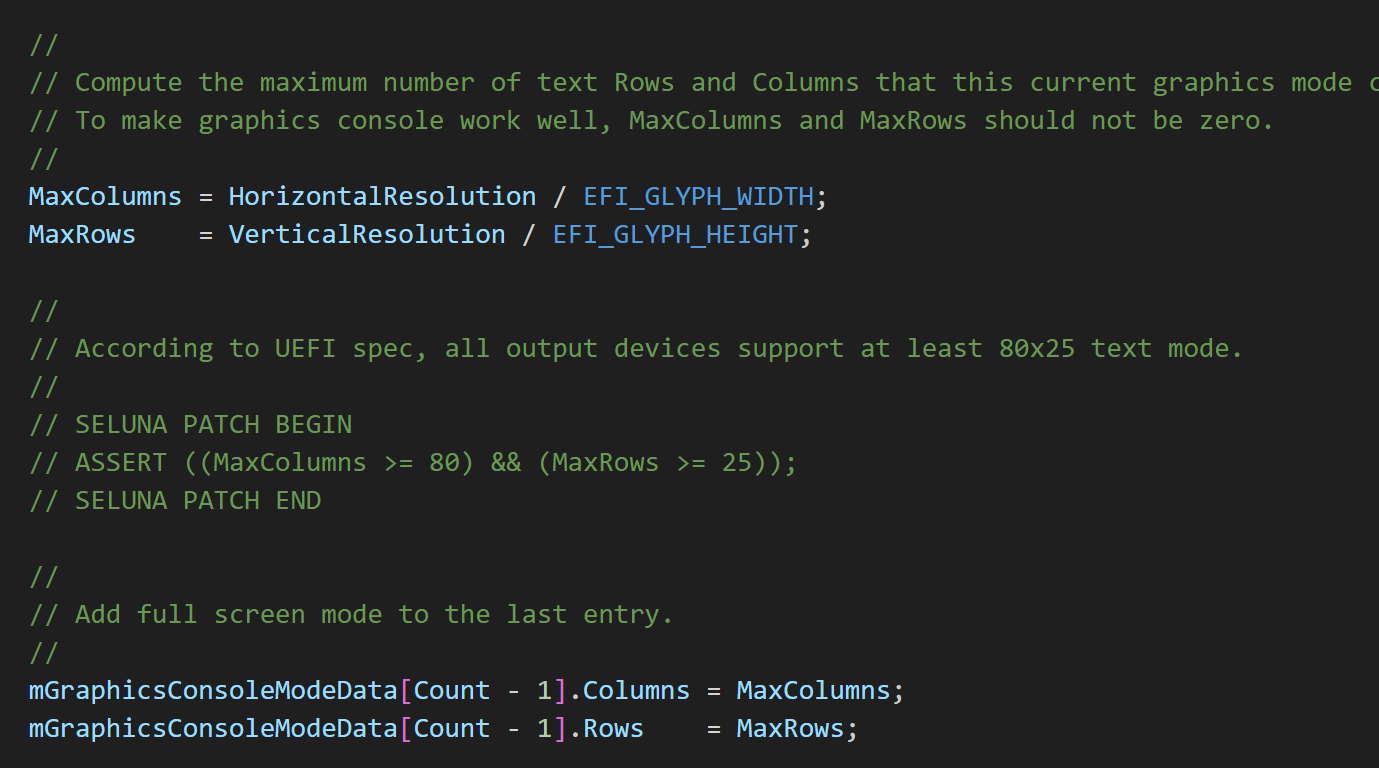Click the VerticalResolution identifier
The height and width of the screenshot is (768, 1379).
click(x=367, y=234)
